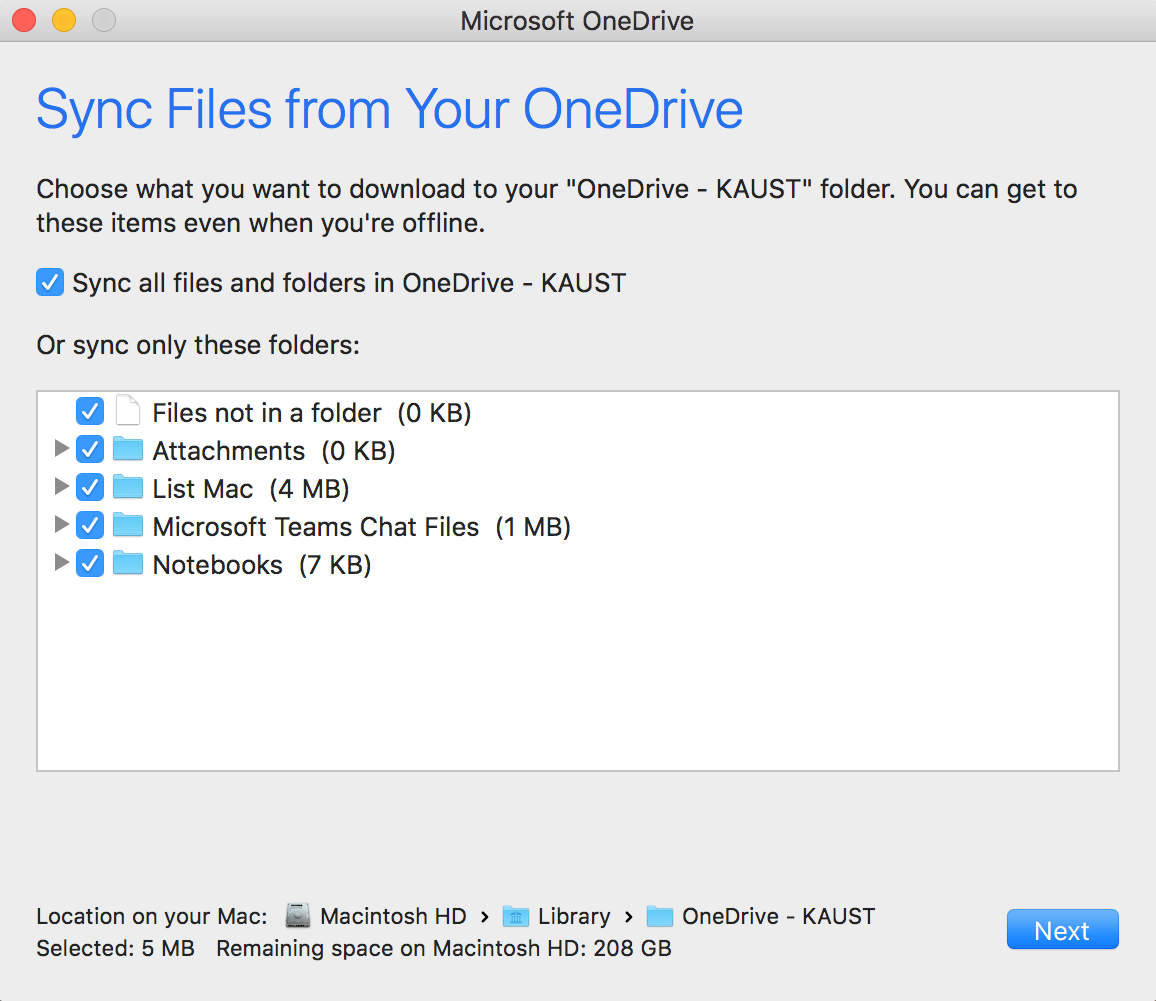1156x1001 pixels.
Task: Click the OneDrive - KAUST folder icon
Action: tap(659, 915)
